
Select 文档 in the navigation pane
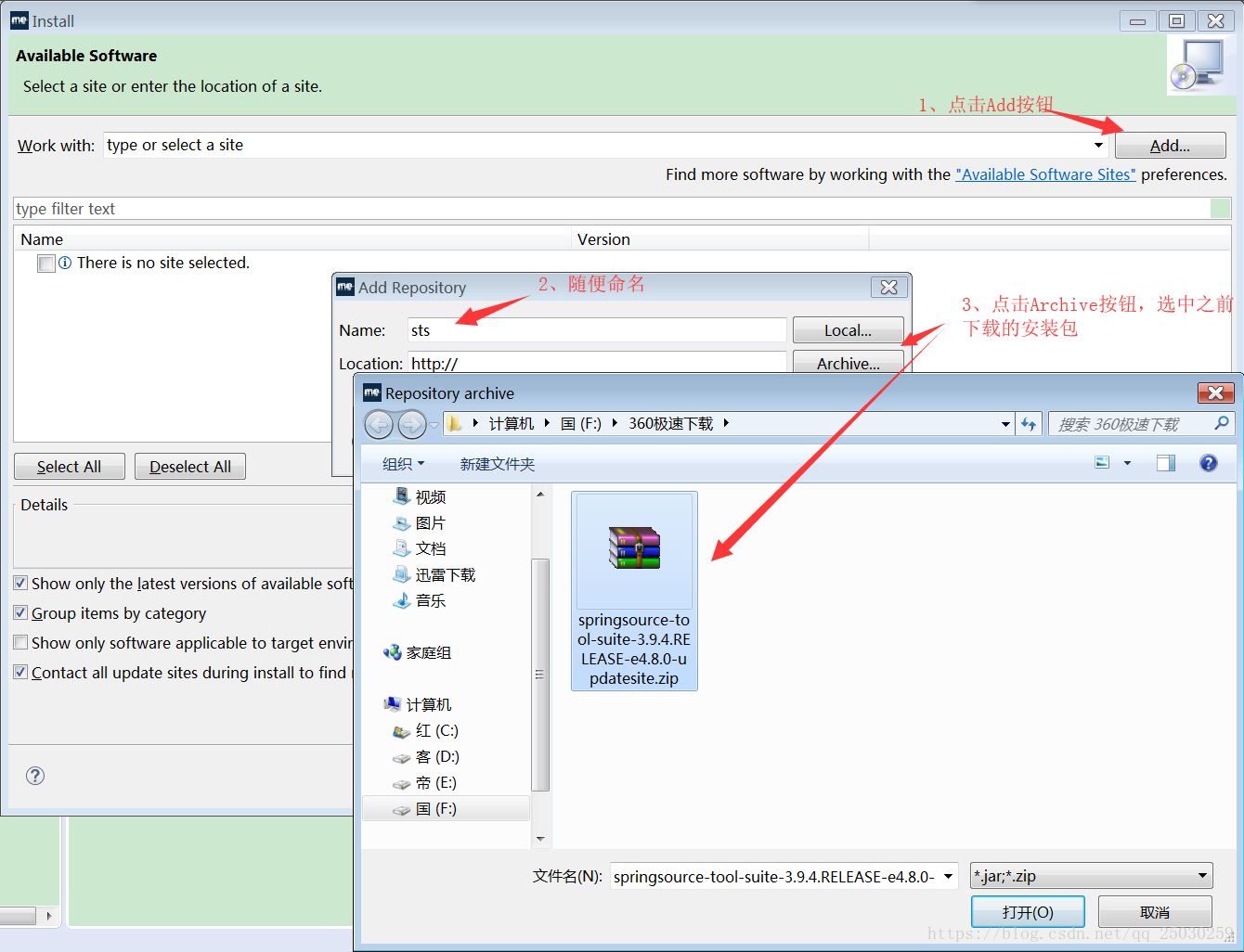(x=420, y=549)
